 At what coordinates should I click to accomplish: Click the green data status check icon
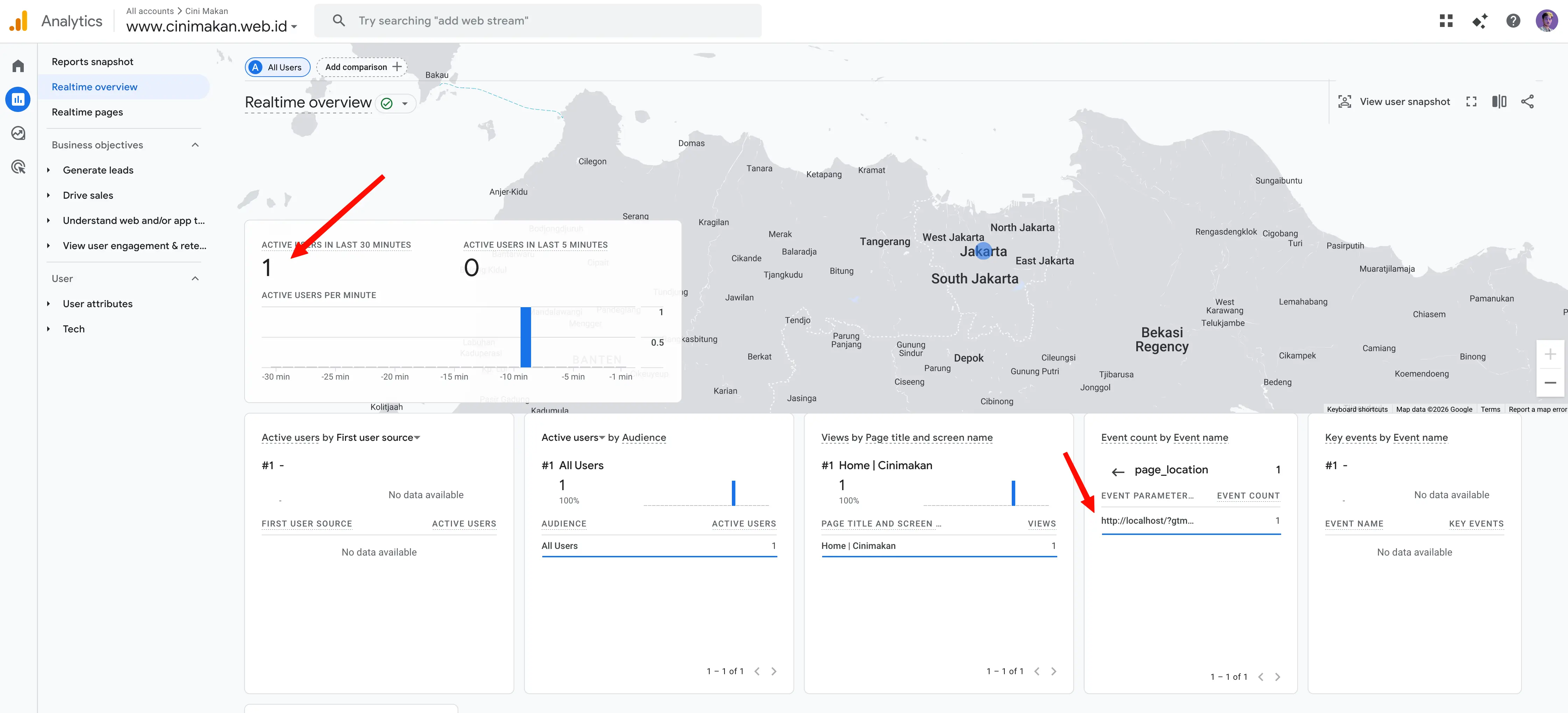(x=387, y=104)
